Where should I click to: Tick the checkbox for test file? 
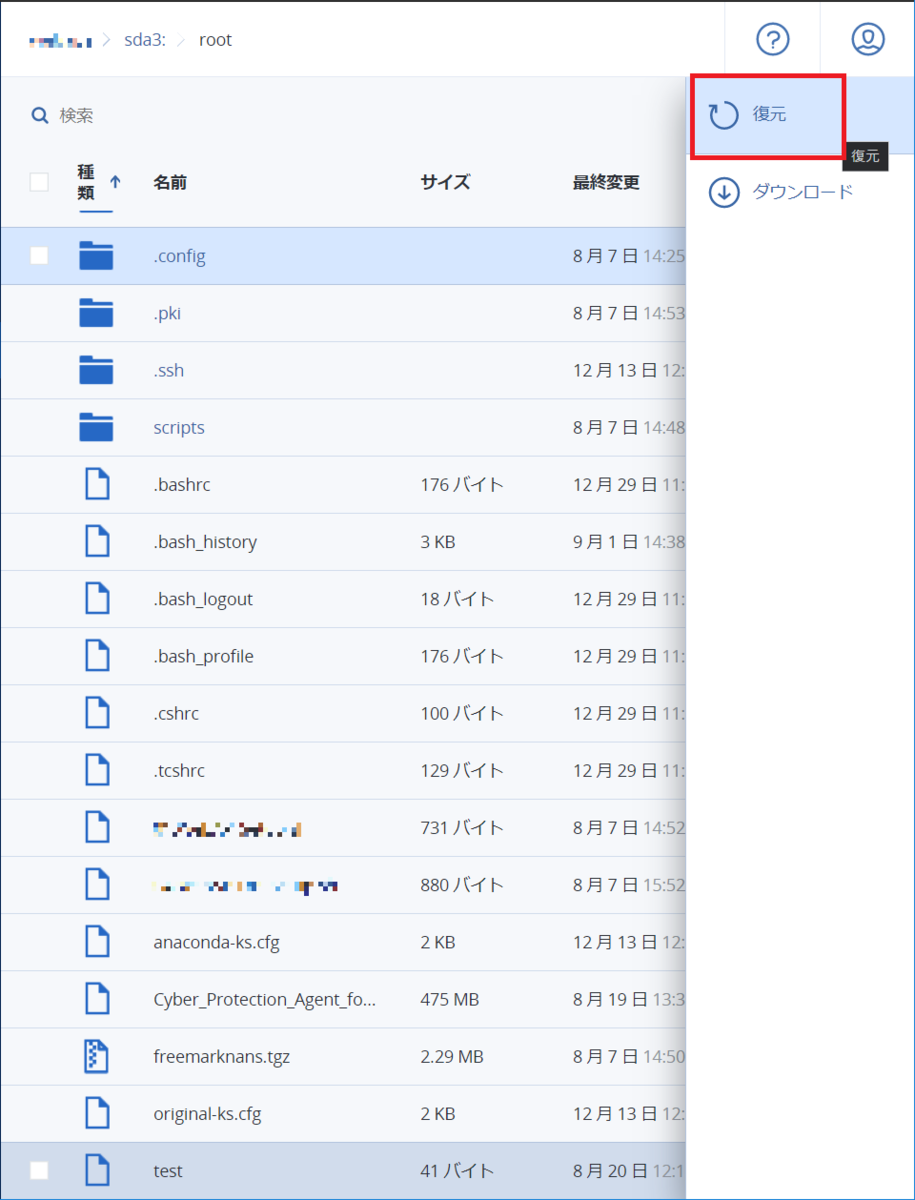[x=39, y=1171]
